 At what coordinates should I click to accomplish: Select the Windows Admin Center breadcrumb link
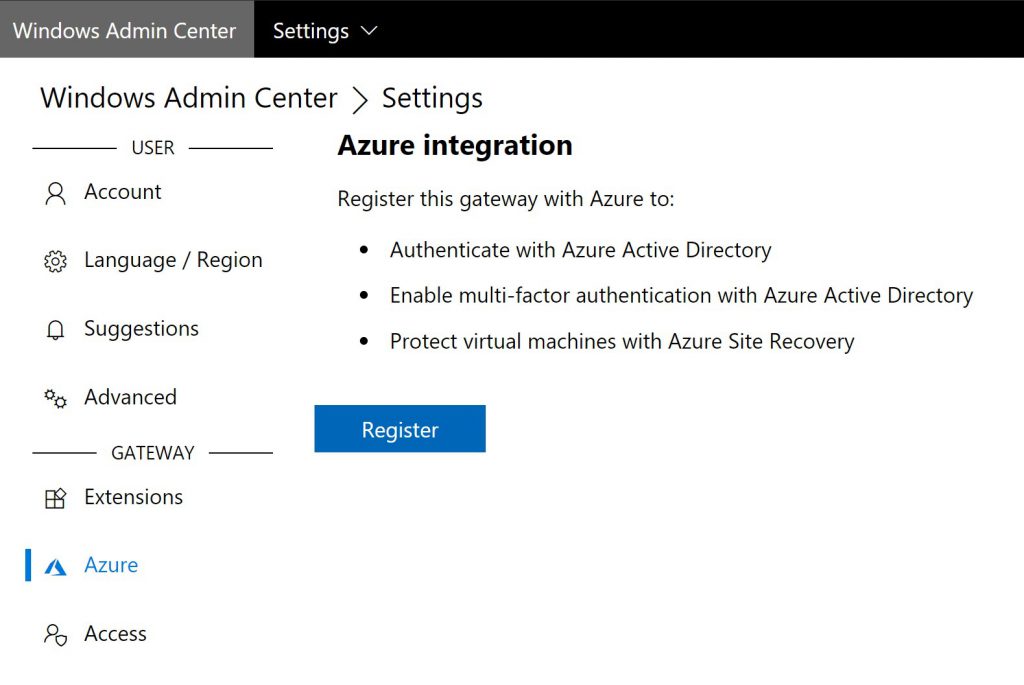(x=189, y=98)
